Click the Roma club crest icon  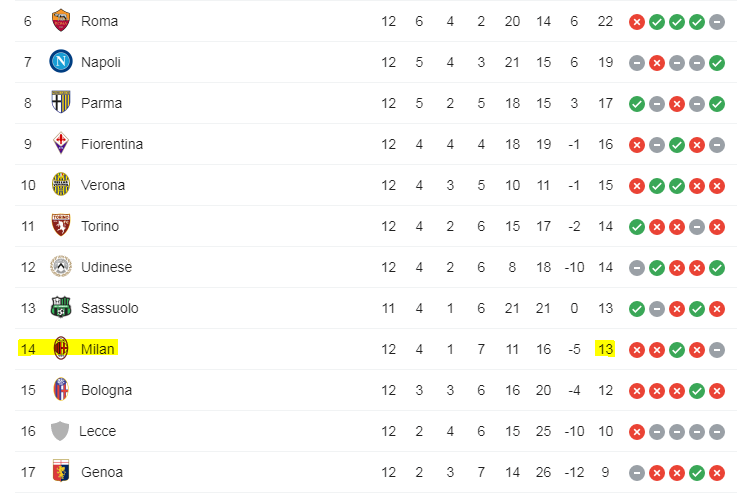click(x=60, y=21)
